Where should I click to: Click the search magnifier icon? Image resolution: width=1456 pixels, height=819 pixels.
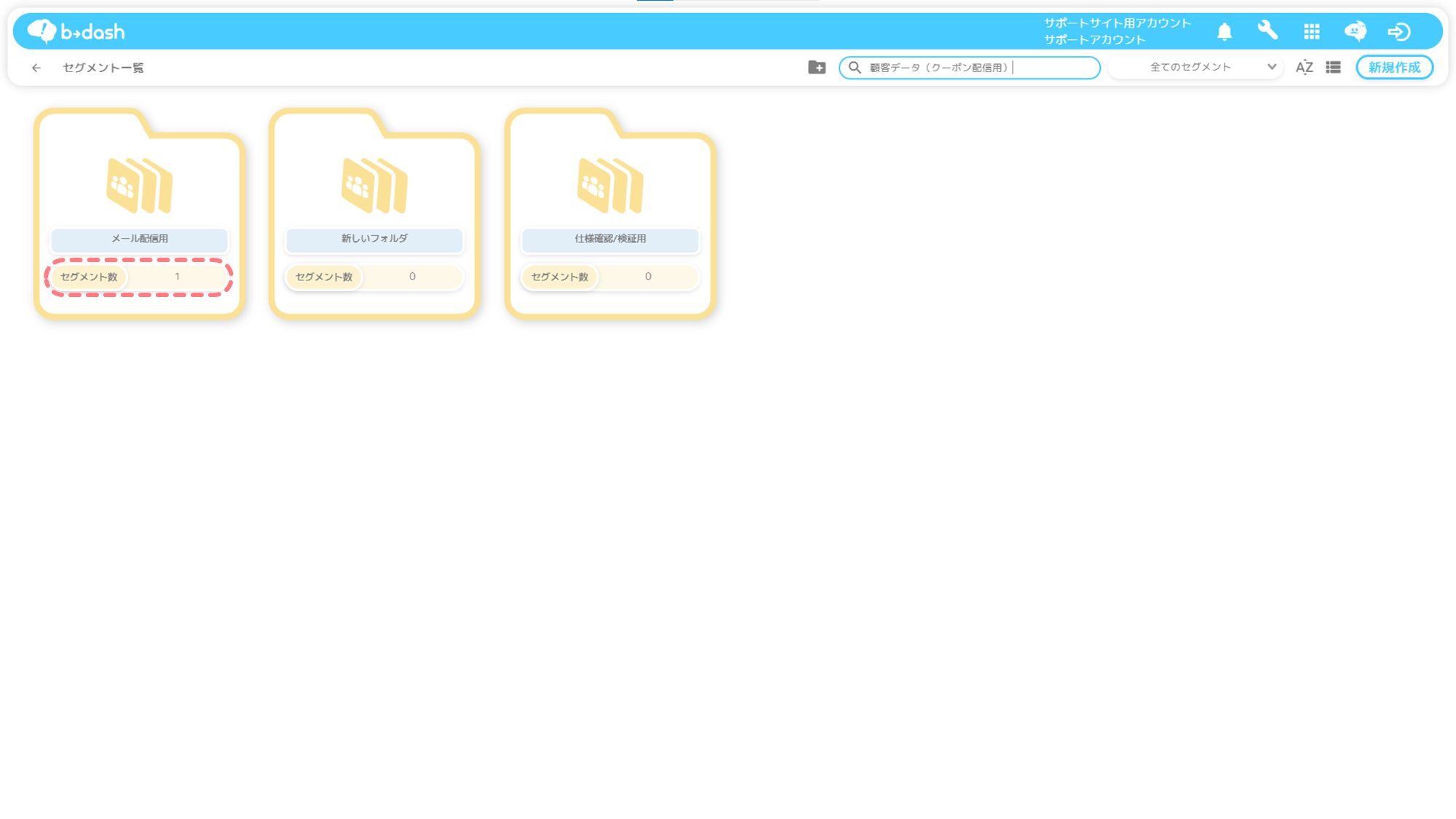[855, 67]
